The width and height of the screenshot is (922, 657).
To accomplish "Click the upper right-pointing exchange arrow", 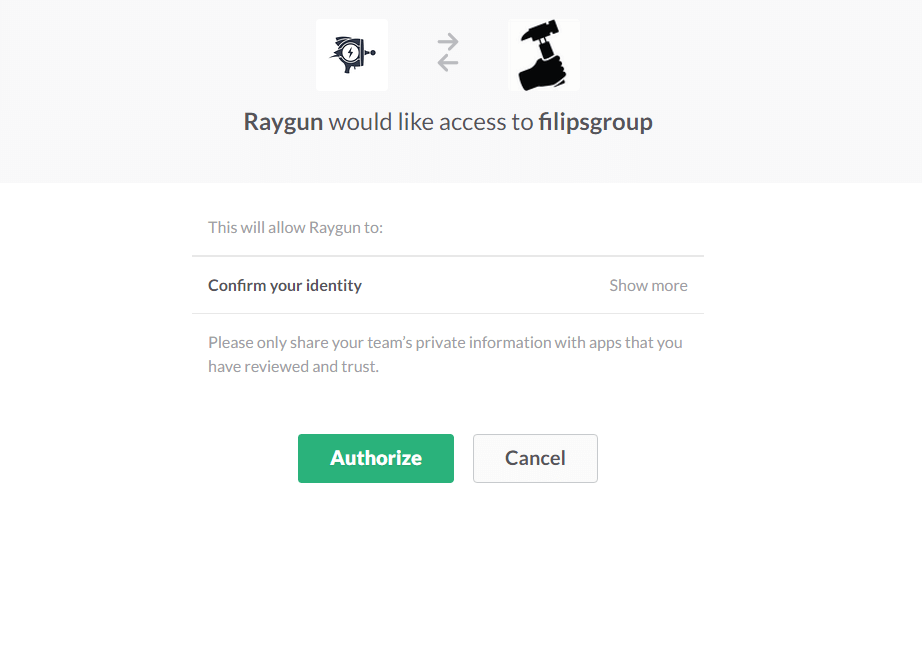I will [x=448, y=43].
